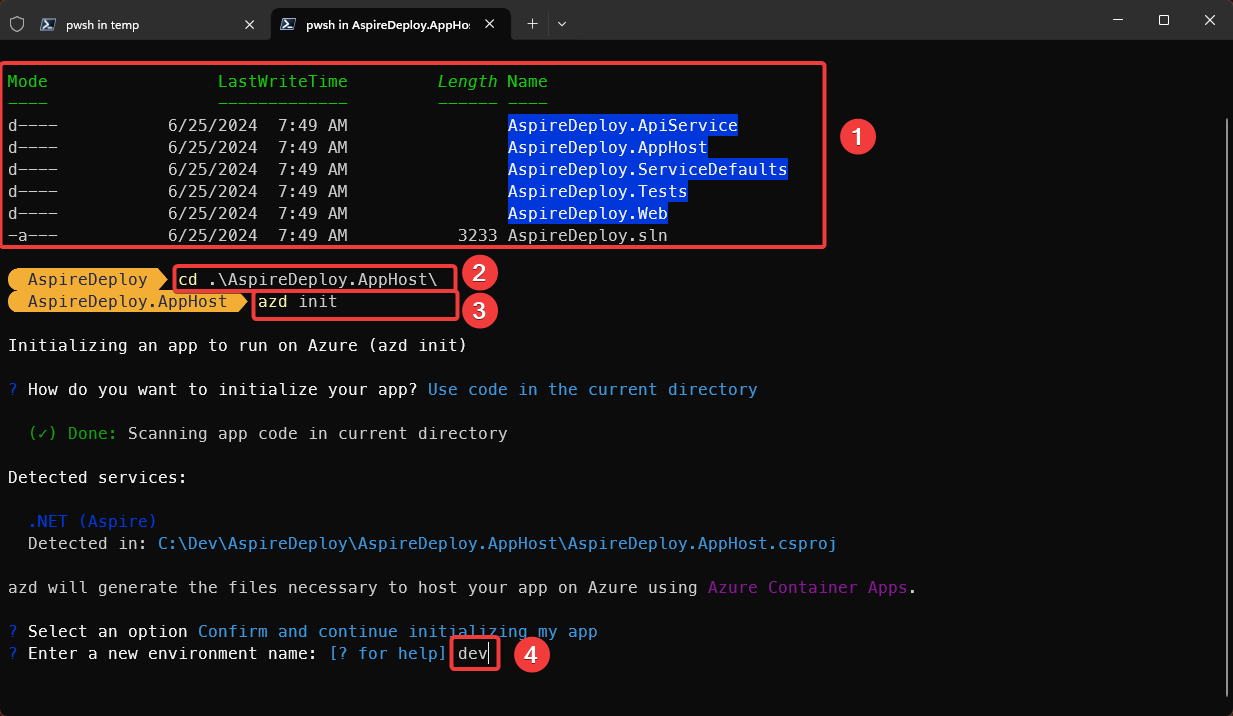Click the 'AspireDeploy.AppHost' prompt segment before azd init
The width and height of the screenshot is (1233, 716).
pos(127,301)
